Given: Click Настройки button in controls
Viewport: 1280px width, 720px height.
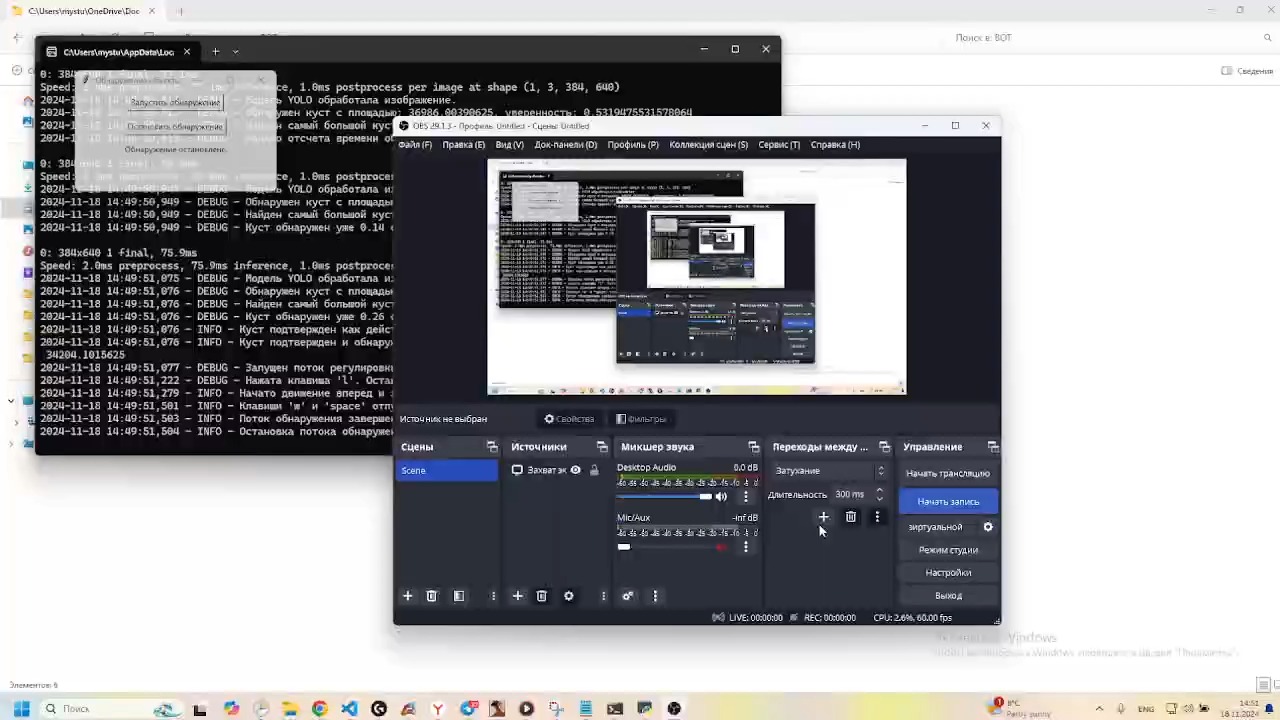Looking at the screenshot, I should 948,573.
